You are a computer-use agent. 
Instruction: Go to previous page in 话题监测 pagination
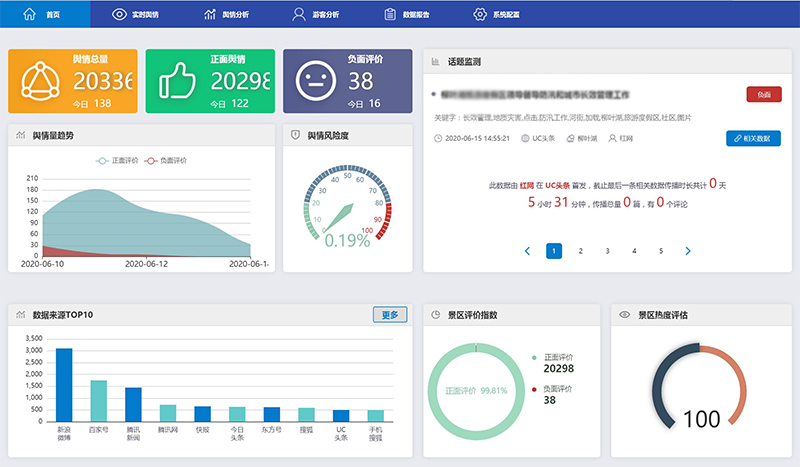(x=527, y=251)
